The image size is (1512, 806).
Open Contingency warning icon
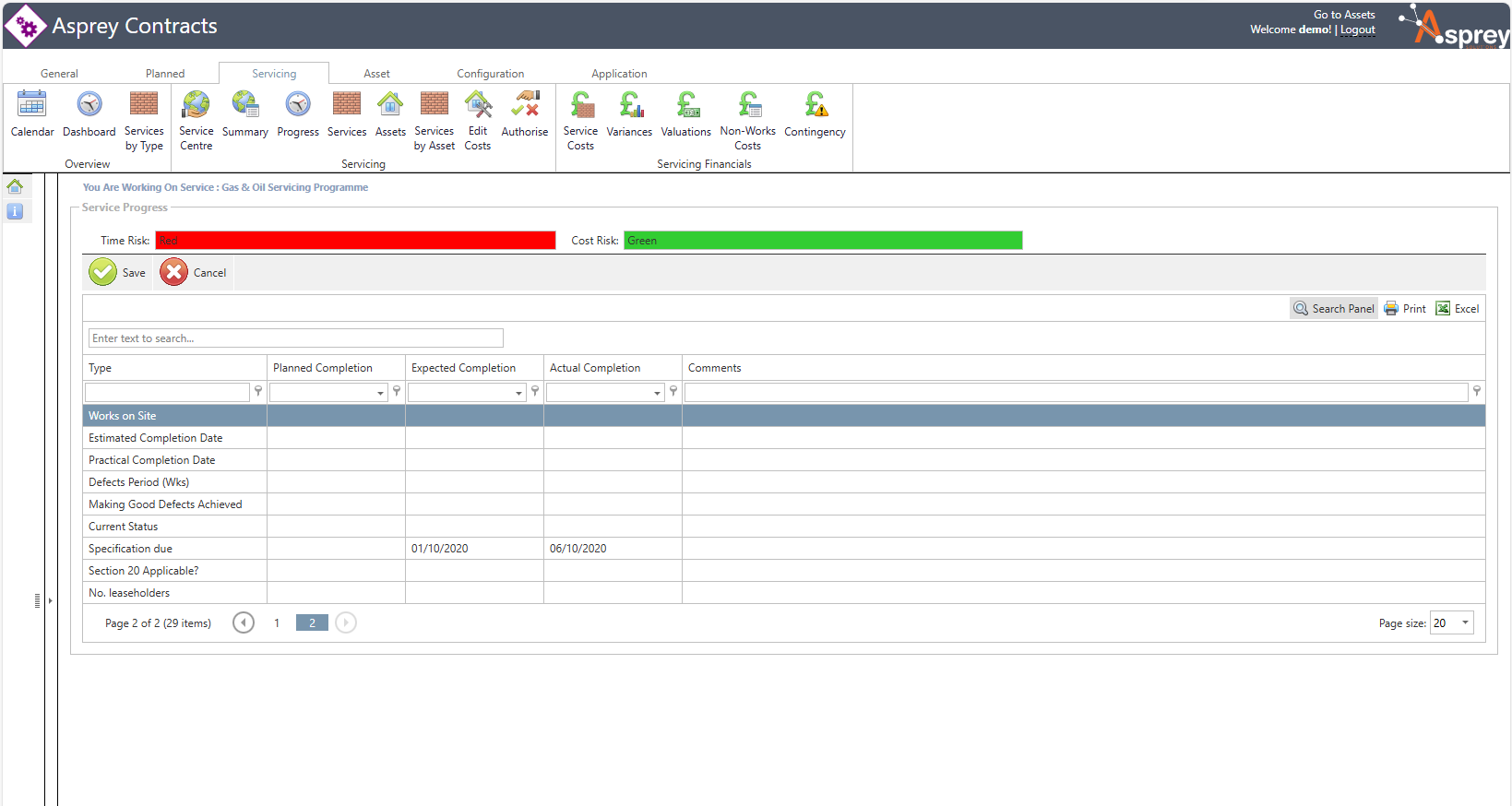point(815,105)
